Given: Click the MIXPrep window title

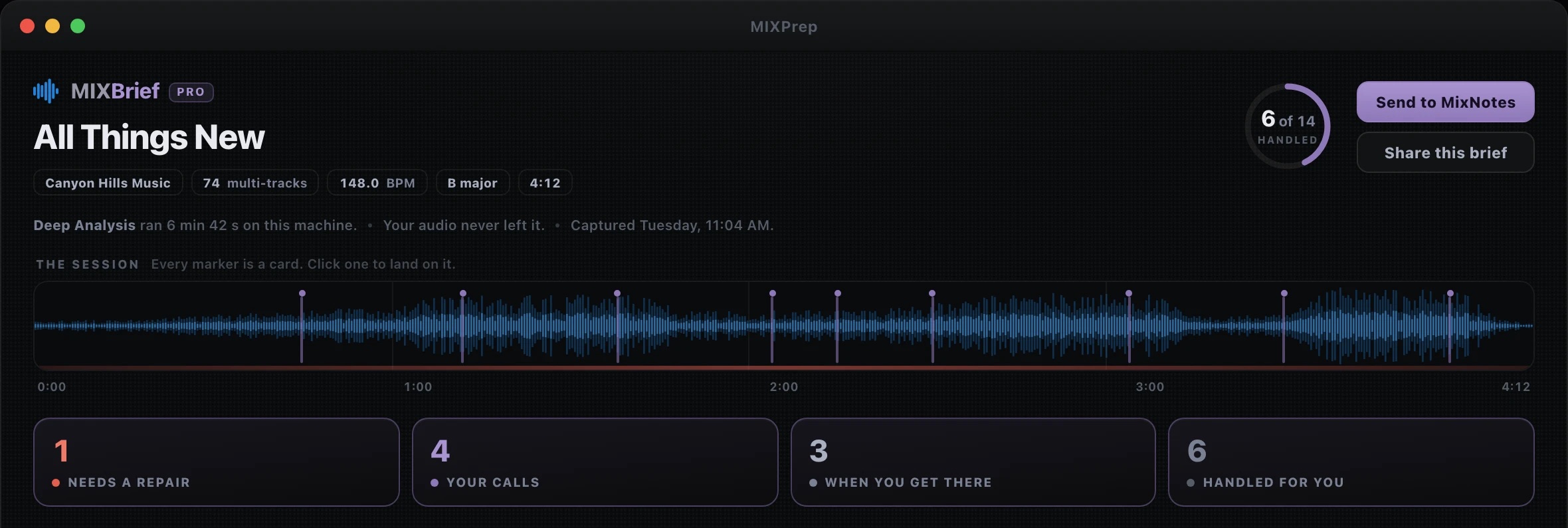Looking at the screenshot, I should 784,27.
